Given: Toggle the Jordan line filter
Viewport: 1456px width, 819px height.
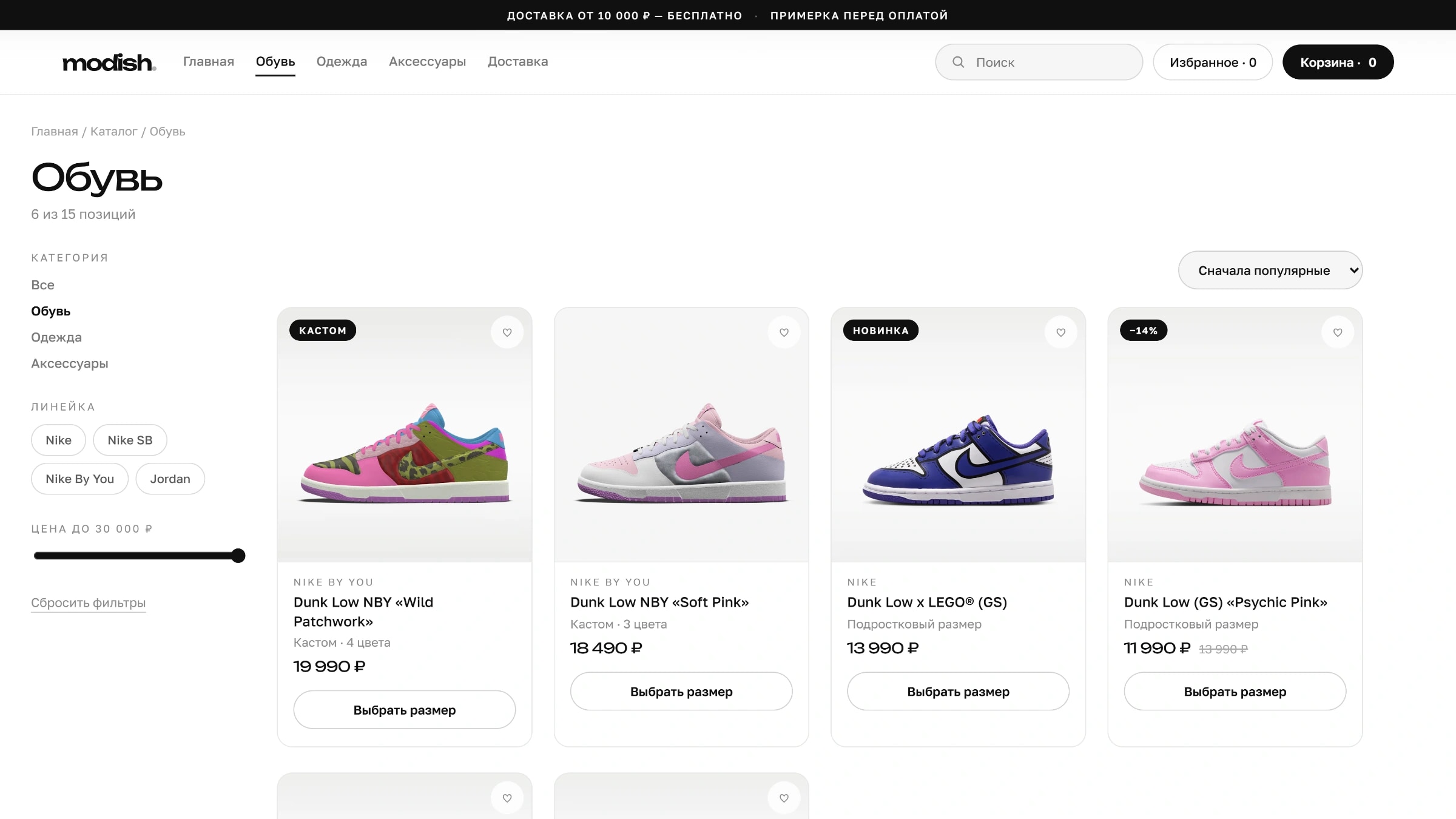Looking at the screenshot, I should click(x=170, y=479).
